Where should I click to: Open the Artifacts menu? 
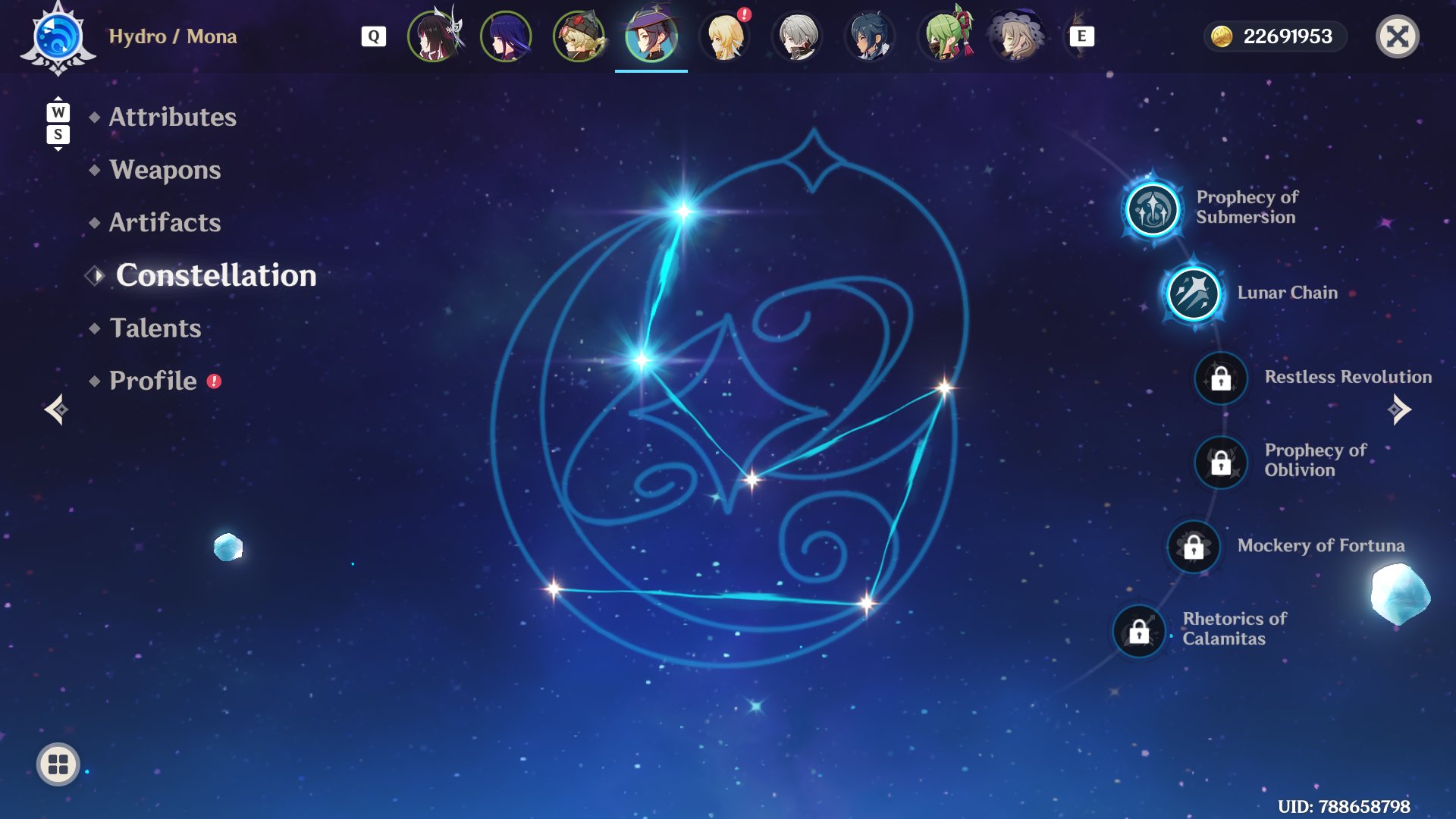tap(165, 222)
